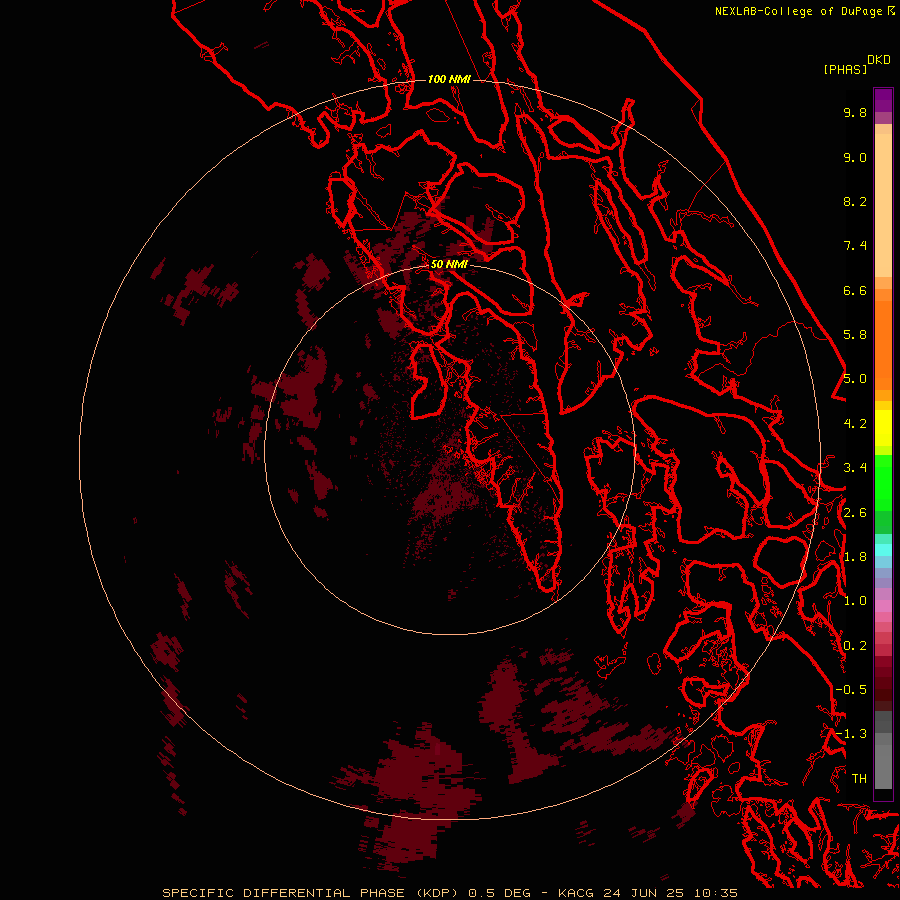Click the '-1.3' legend value
The width and height of the screenshot is (900, 900).
coord(851,734)
